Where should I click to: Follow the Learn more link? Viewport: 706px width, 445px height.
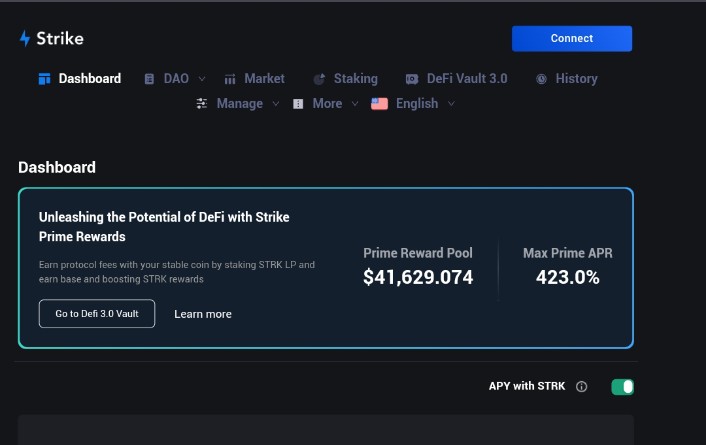click(x=203, y=314)
